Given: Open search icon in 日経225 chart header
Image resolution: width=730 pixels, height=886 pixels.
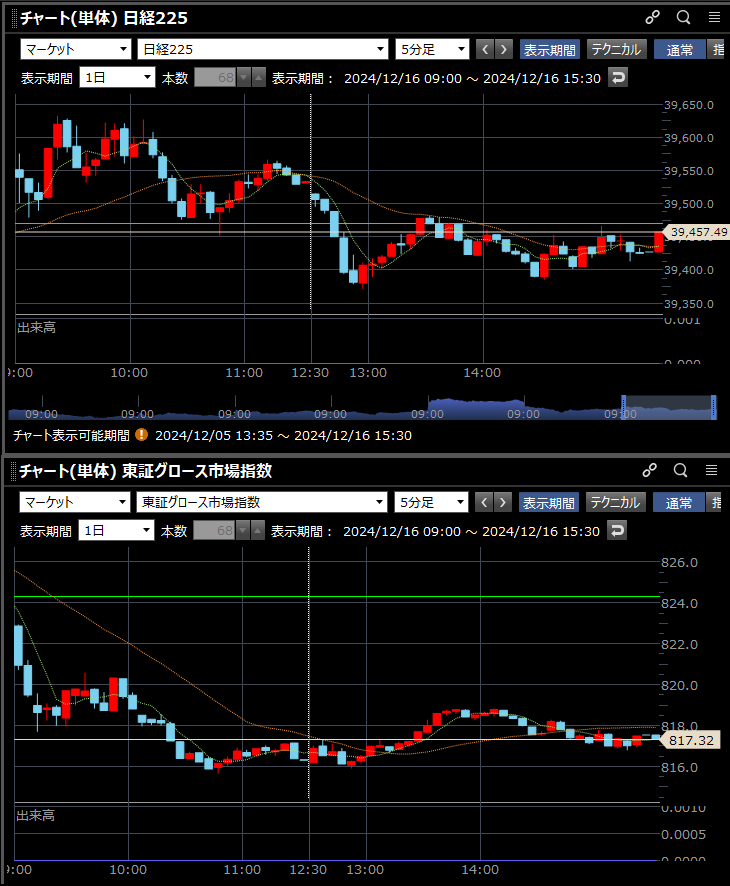Looking at the screenshot, I should point(684,18).
